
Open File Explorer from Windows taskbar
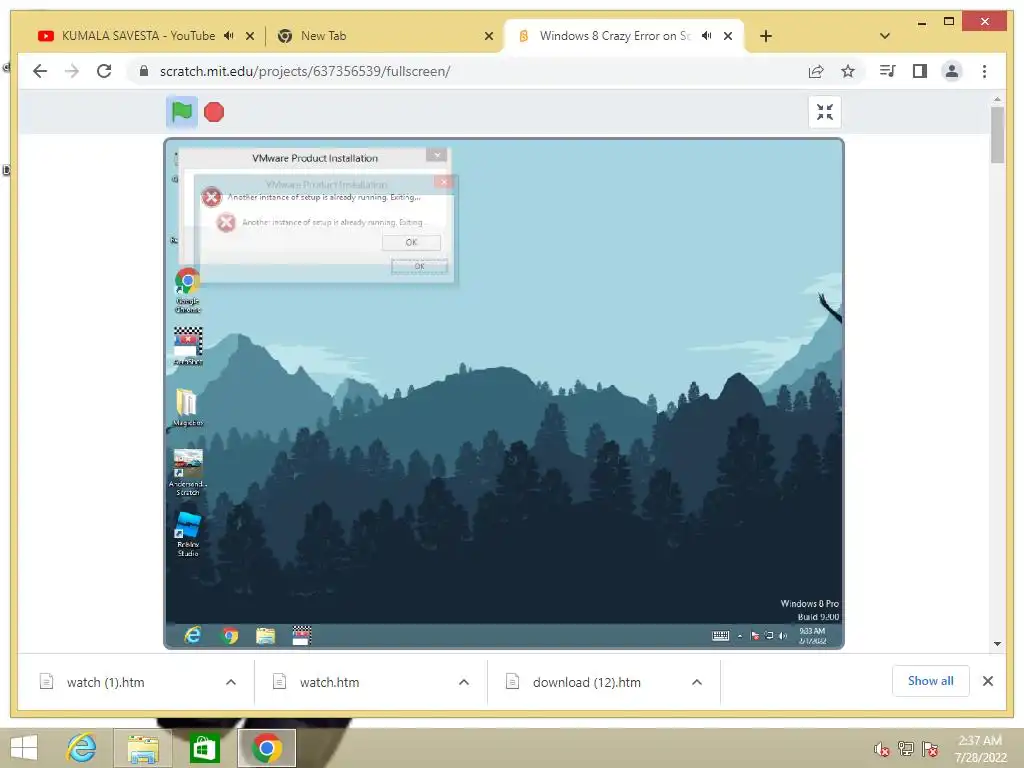point(143,748)
